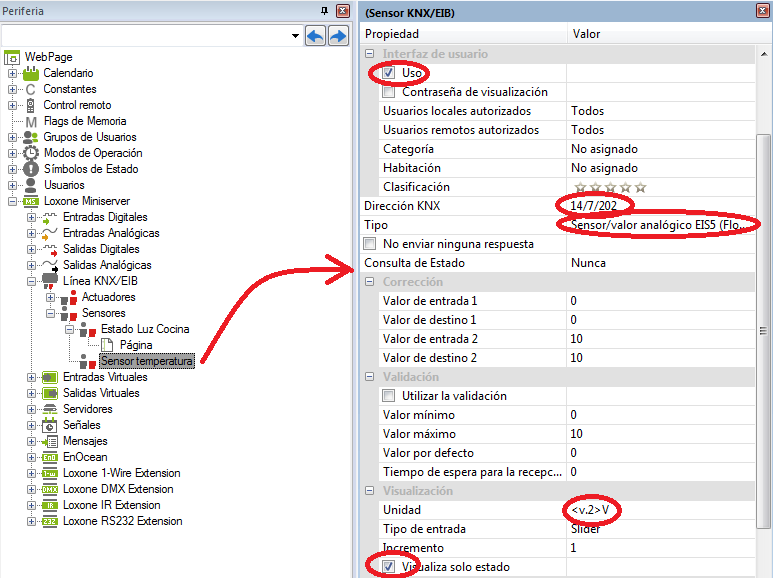Open the Periferia search dropdown arrow
This screenshot has width=773, height=578.
point(295,36)
